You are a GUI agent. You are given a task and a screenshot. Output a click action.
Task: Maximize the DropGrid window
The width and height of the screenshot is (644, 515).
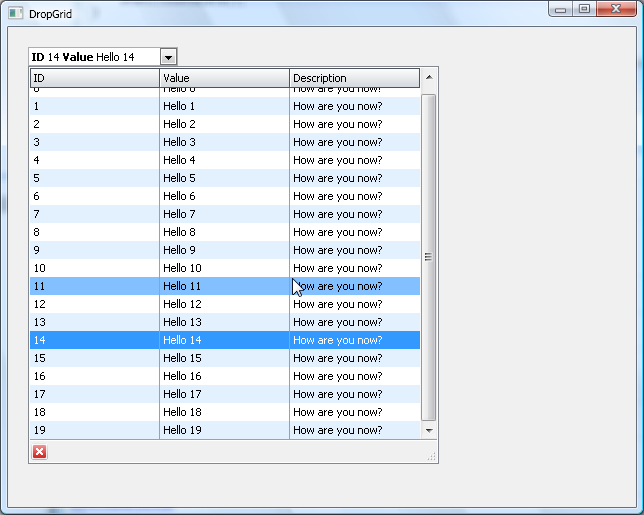tap(584, 9)
